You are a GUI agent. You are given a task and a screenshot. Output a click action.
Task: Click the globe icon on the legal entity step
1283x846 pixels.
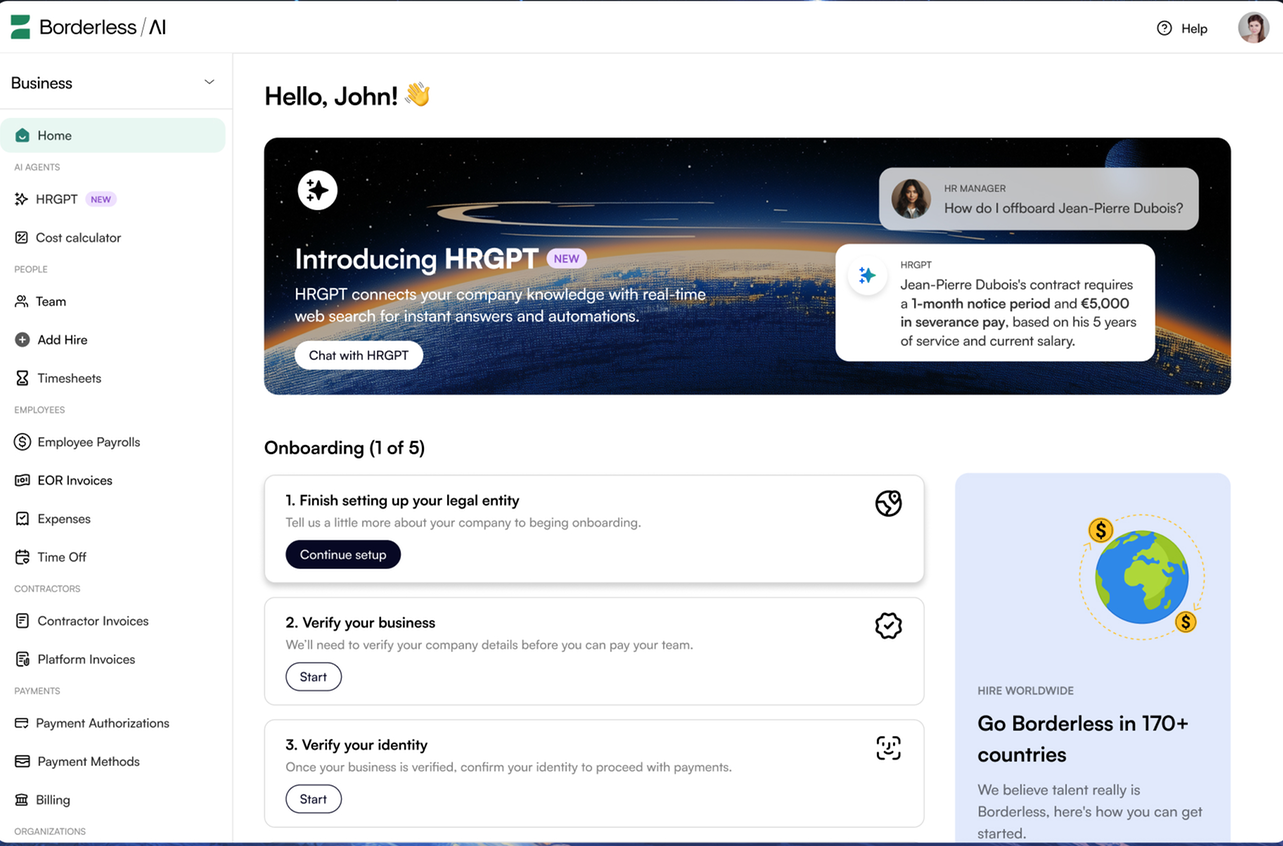(888, 503)
